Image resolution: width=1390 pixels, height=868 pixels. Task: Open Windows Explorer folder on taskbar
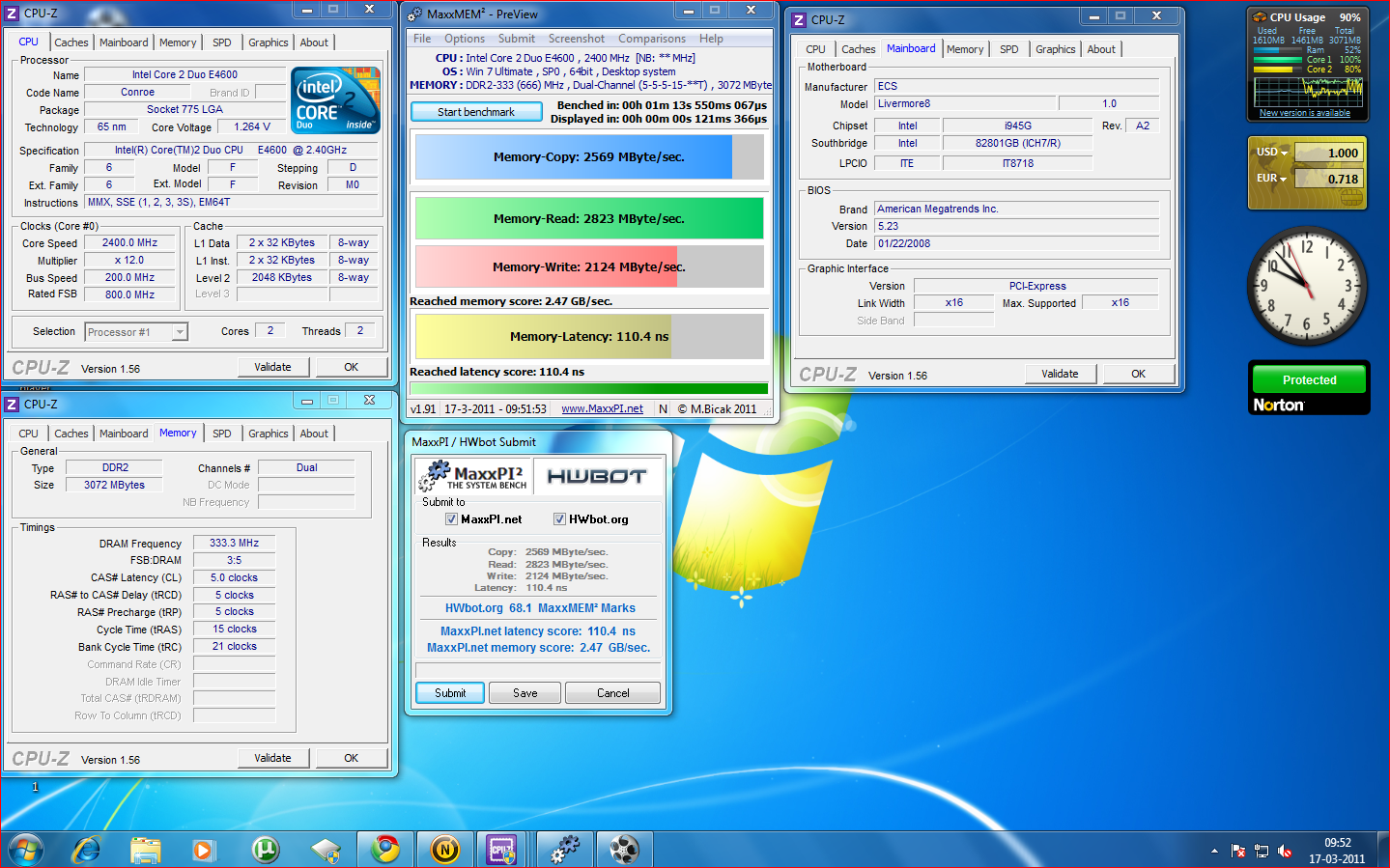click(146, 850)
